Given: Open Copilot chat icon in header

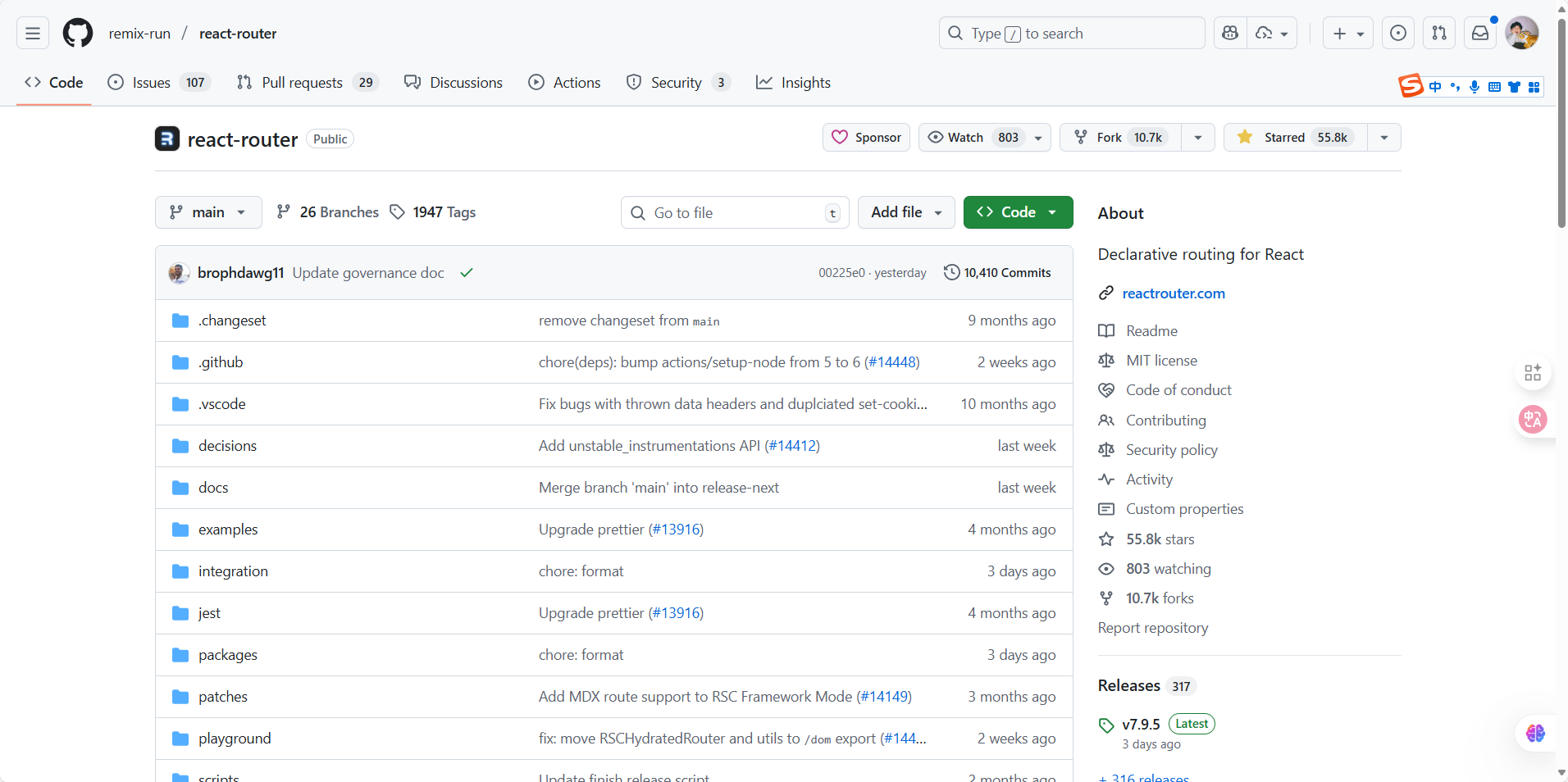Looking at the screenshot, I should (x=1230, y=34).
